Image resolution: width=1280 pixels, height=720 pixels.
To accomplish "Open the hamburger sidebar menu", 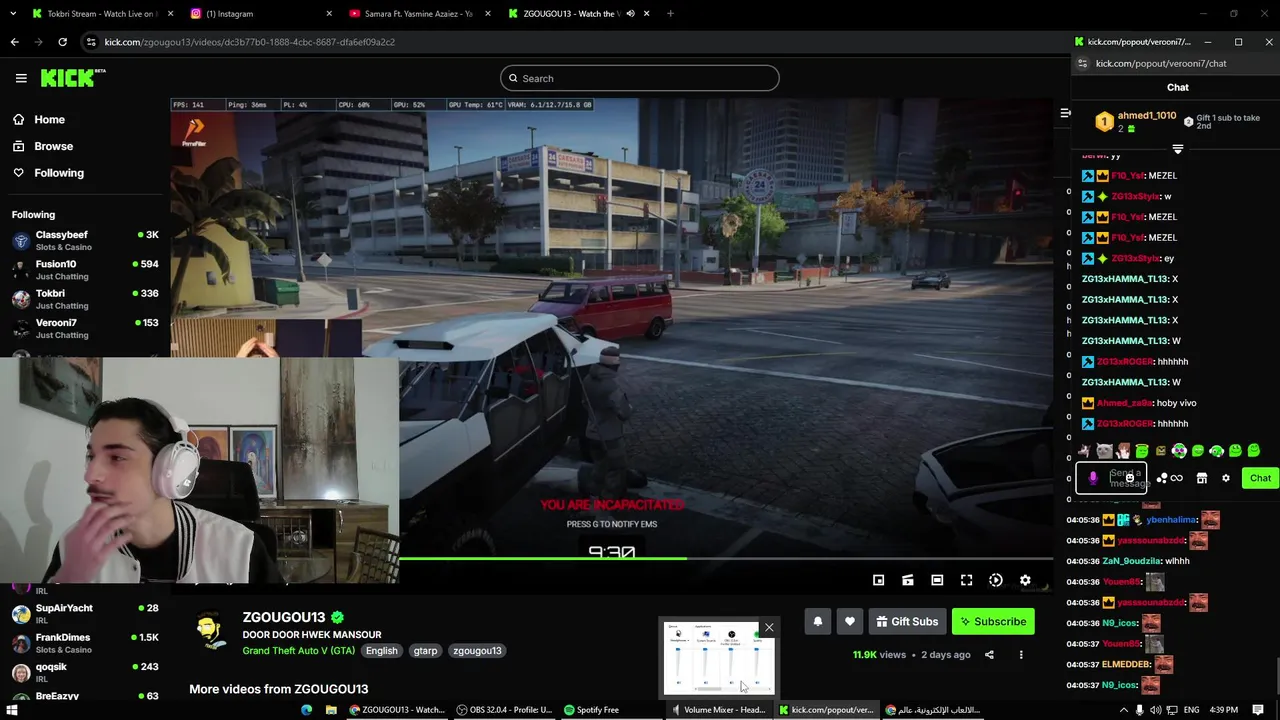I will coord(21,78).
